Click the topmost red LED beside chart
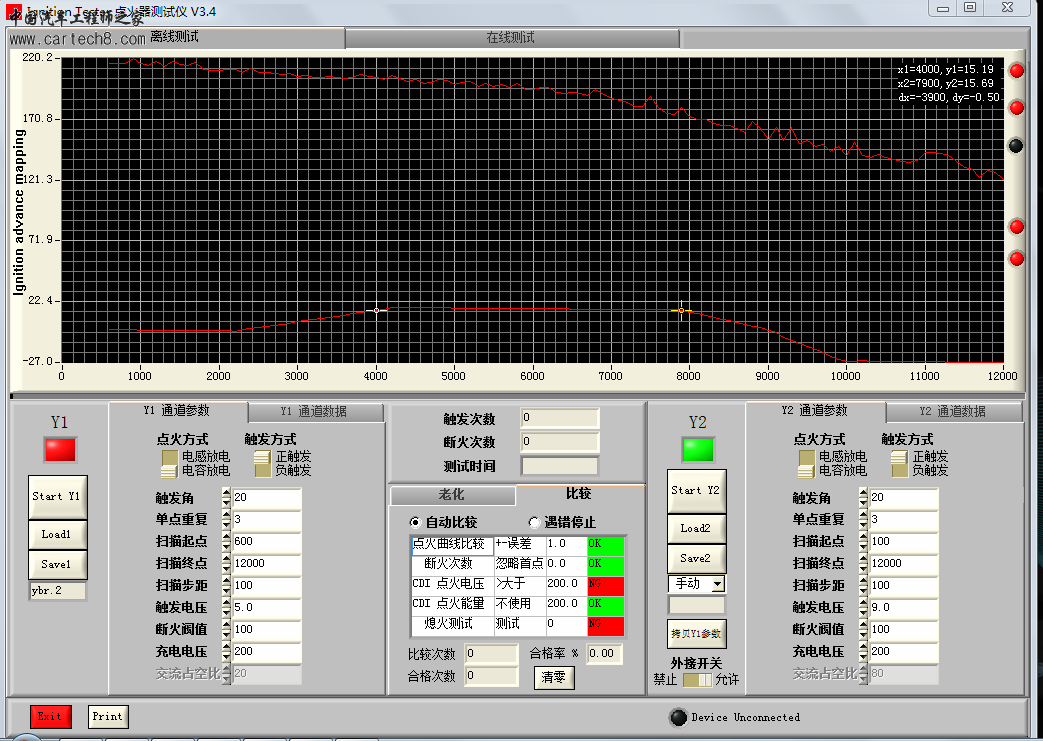 tap(1016, 71)
